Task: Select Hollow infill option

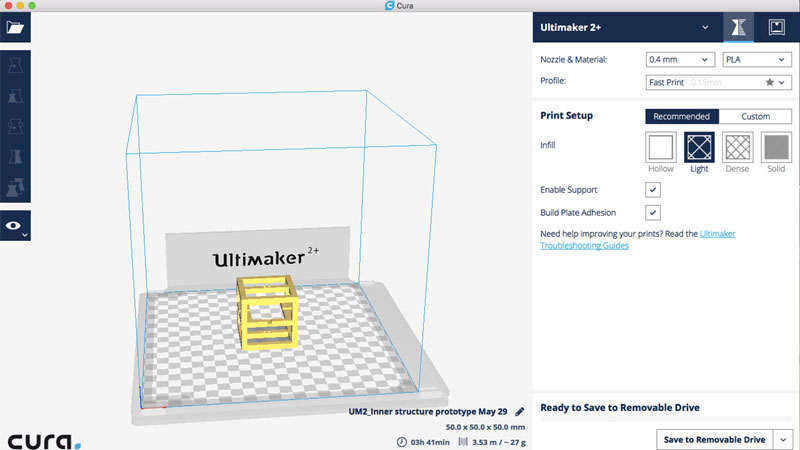Action: (661, 147)
